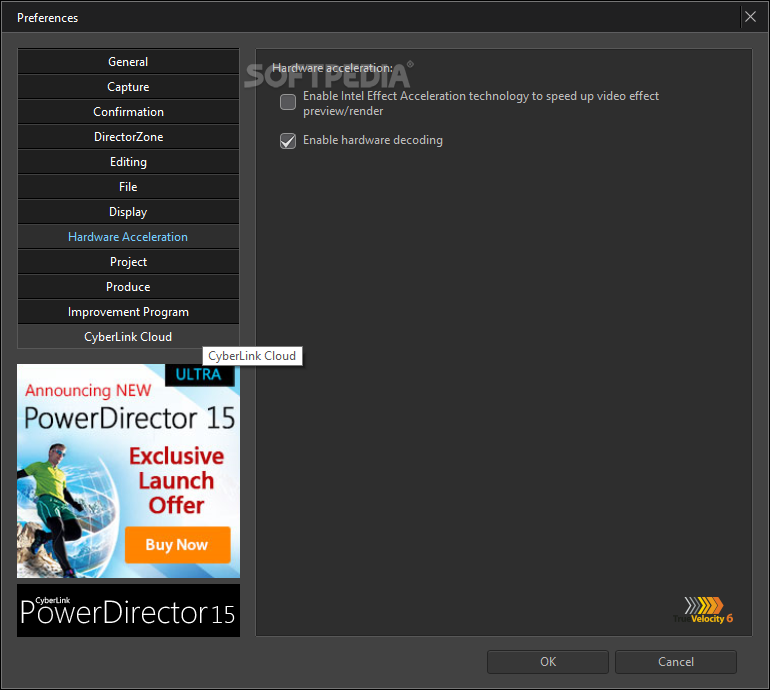This screenshot has width=770, height=690.
Task: Open the PowerDirector 15 launch offer banner
Action: pos(128,471)
